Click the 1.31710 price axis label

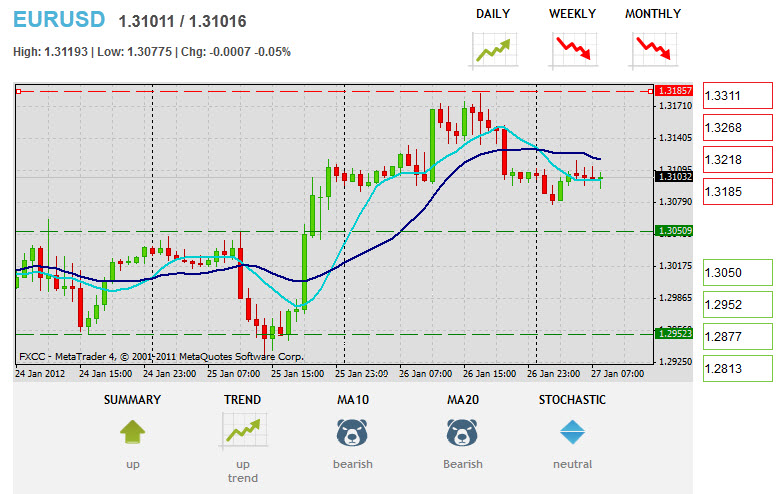676,106
